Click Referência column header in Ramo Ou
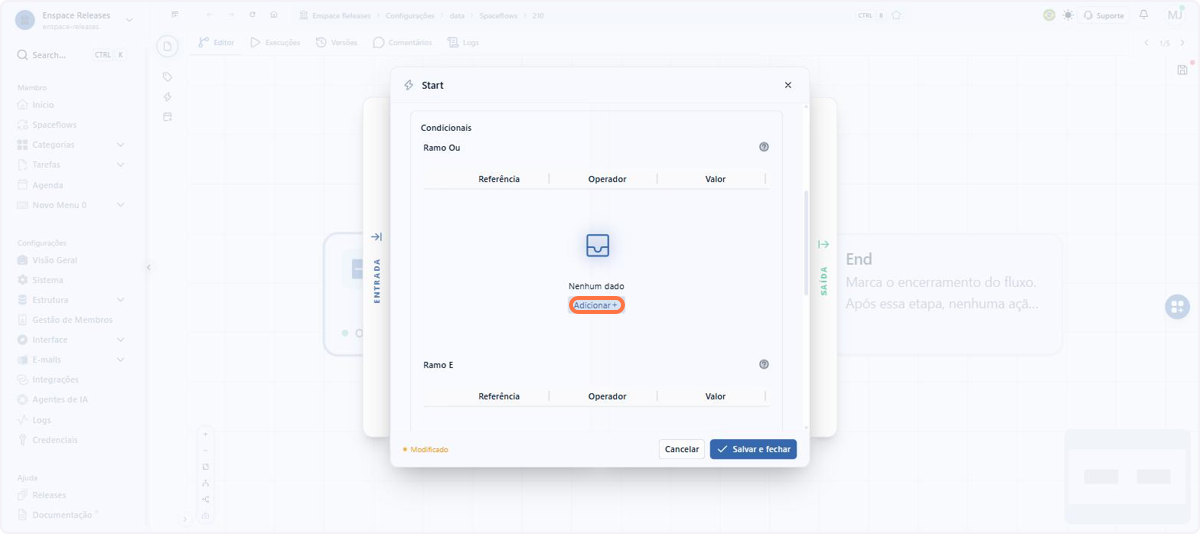This screenshot has width=1200, height=534. [499, 179]
